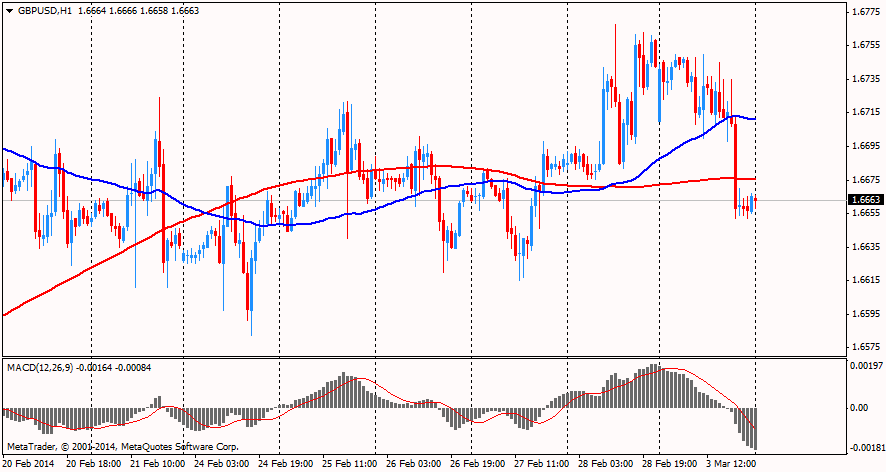
Task: Click the 0.00 MACD zero level label
Action: pyautogui.click(x=858, y=408)
